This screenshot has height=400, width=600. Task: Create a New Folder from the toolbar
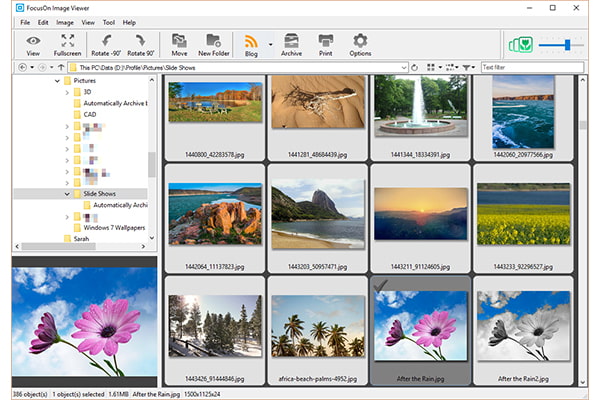214,41
